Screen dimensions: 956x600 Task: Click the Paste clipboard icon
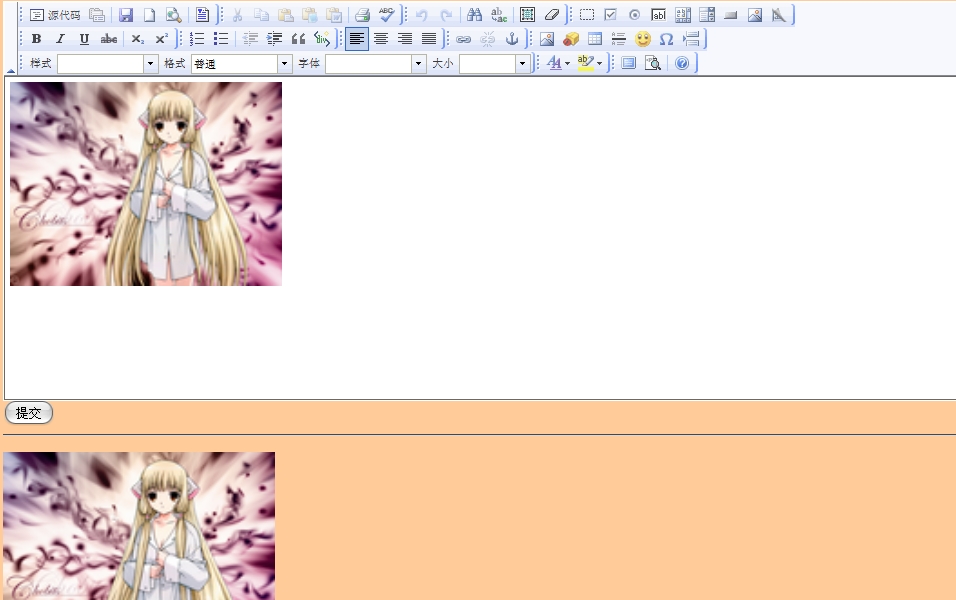(285, 15)
